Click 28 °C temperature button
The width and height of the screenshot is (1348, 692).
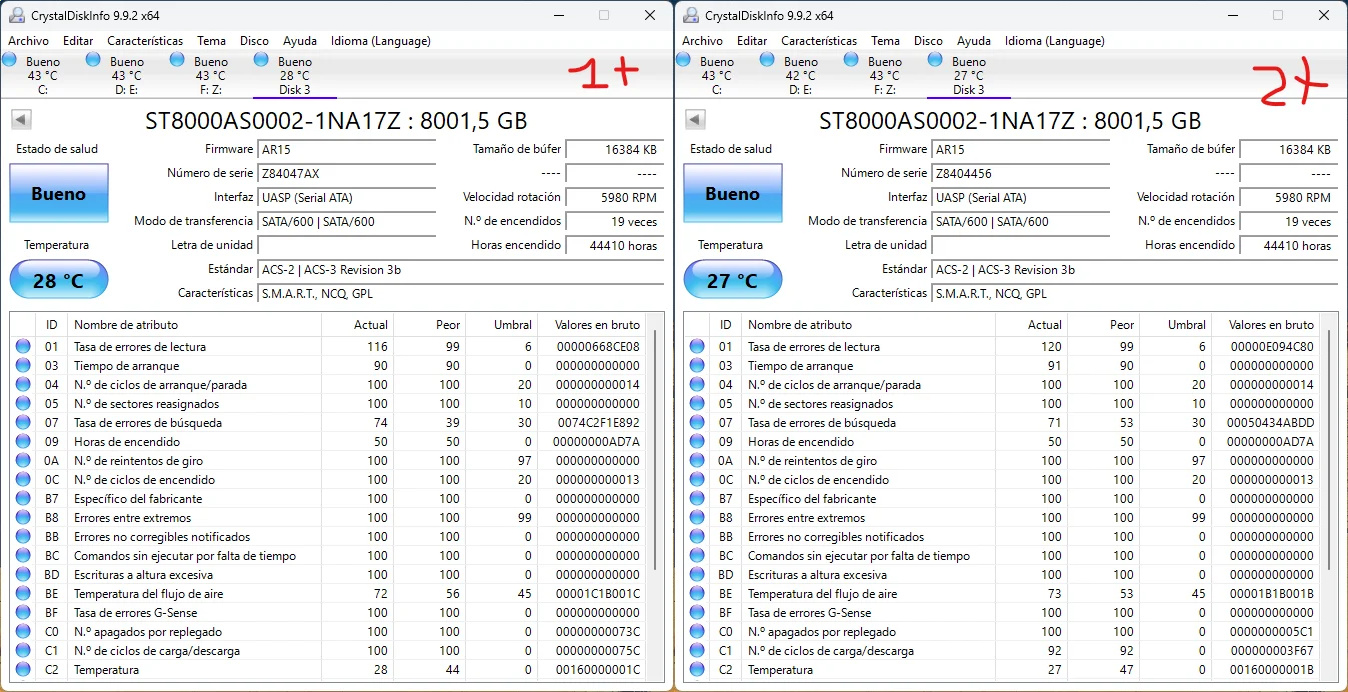point(58,280)
